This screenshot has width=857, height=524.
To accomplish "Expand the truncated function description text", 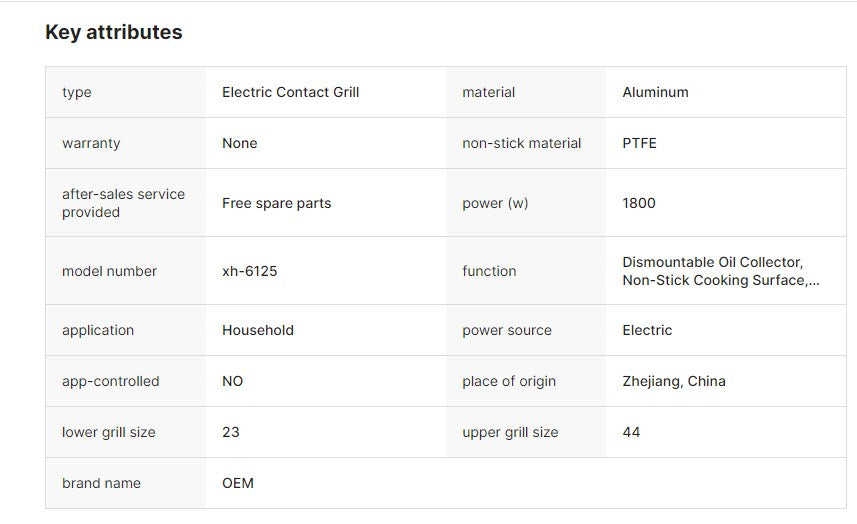I will coord(721,271).
